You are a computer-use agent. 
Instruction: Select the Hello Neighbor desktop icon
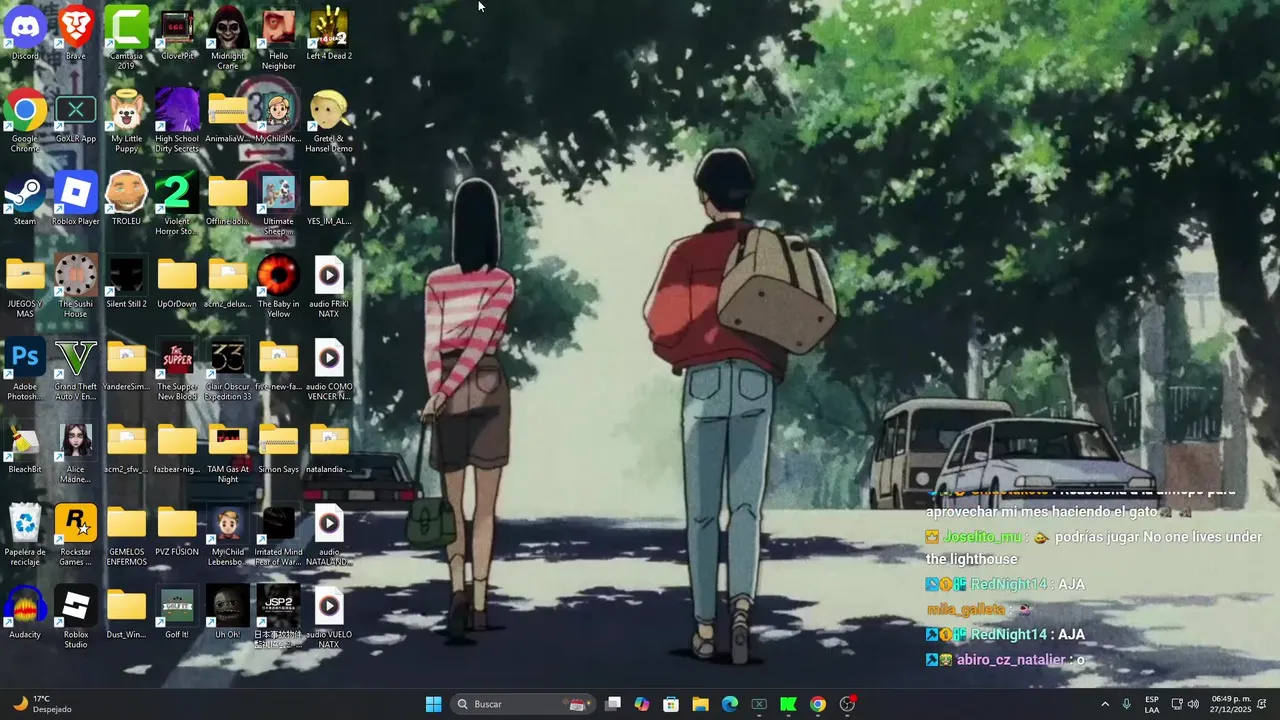click(x=278, y=38)
